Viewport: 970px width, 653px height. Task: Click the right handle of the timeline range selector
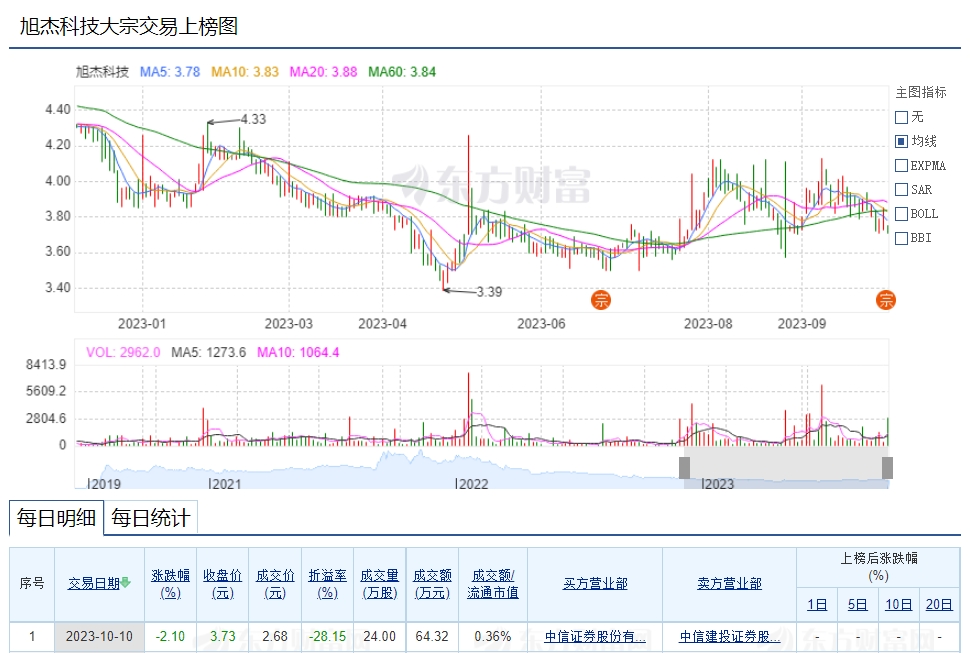(x=887, y=467)
